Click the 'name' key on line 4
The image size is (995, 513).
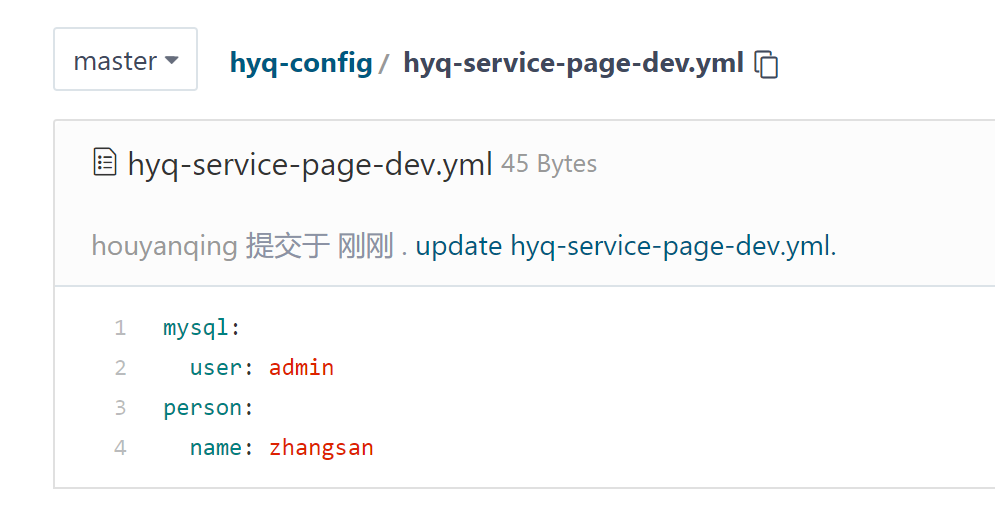215,448
